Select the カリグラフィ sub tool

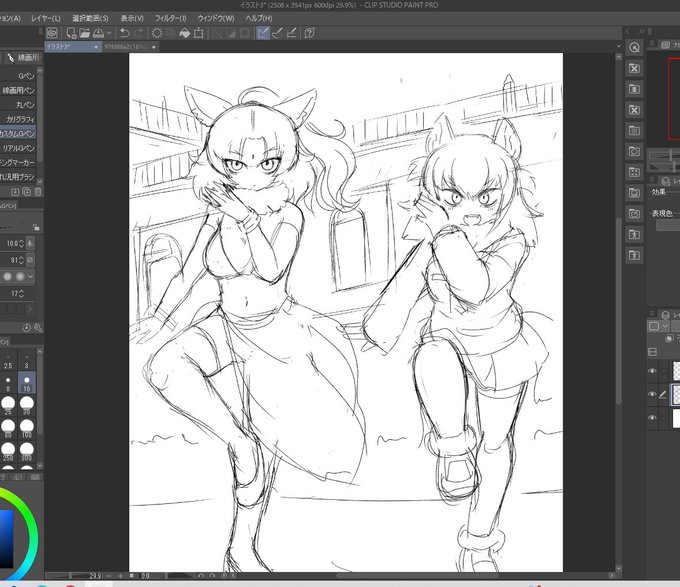tap(18, 119)
